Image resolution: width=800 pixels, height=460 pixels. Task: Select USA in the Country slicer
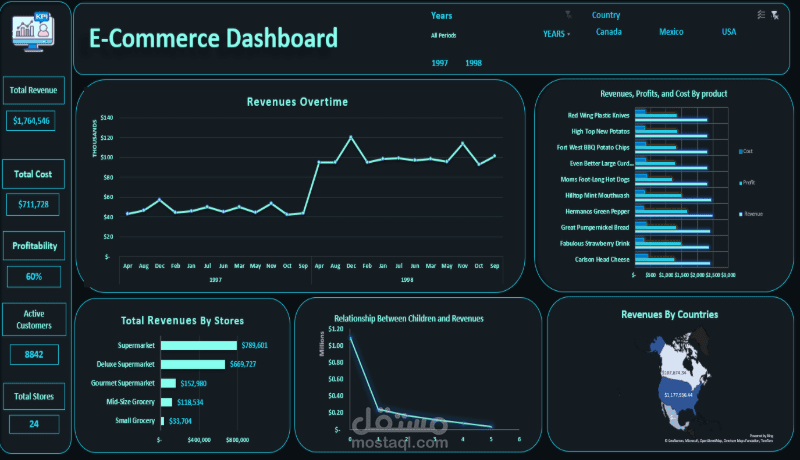[x=729, y=32]
